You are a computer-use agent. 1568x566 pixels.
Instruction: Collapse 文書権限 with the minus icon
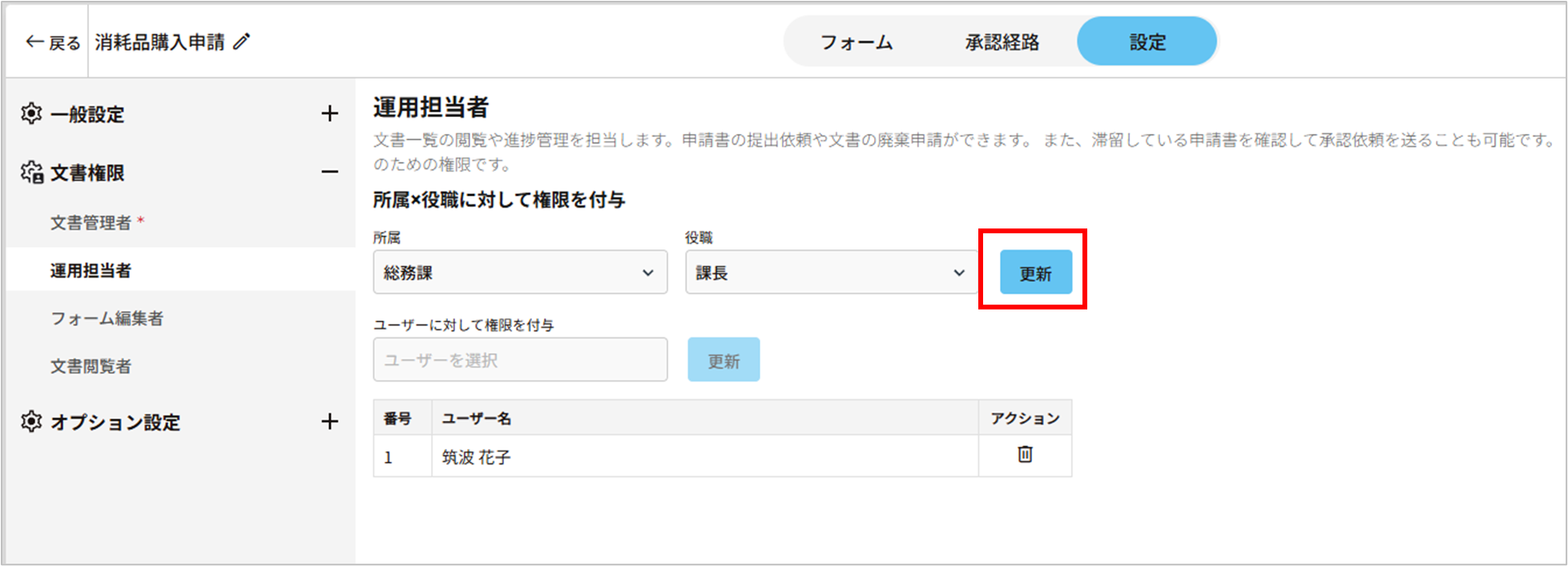[329, 172]
